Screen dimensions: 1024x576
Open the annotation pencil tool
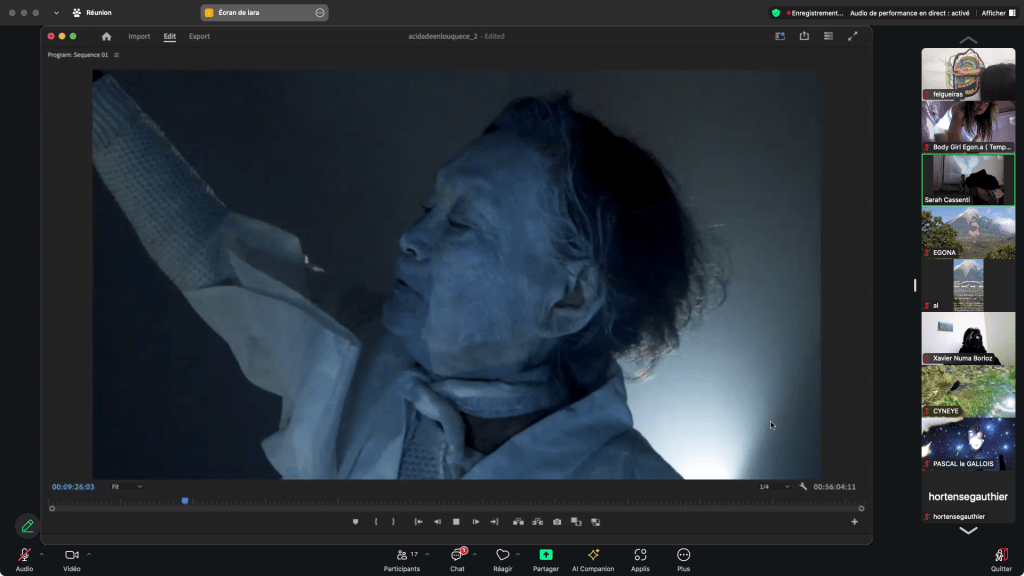(x=27, y=525)
